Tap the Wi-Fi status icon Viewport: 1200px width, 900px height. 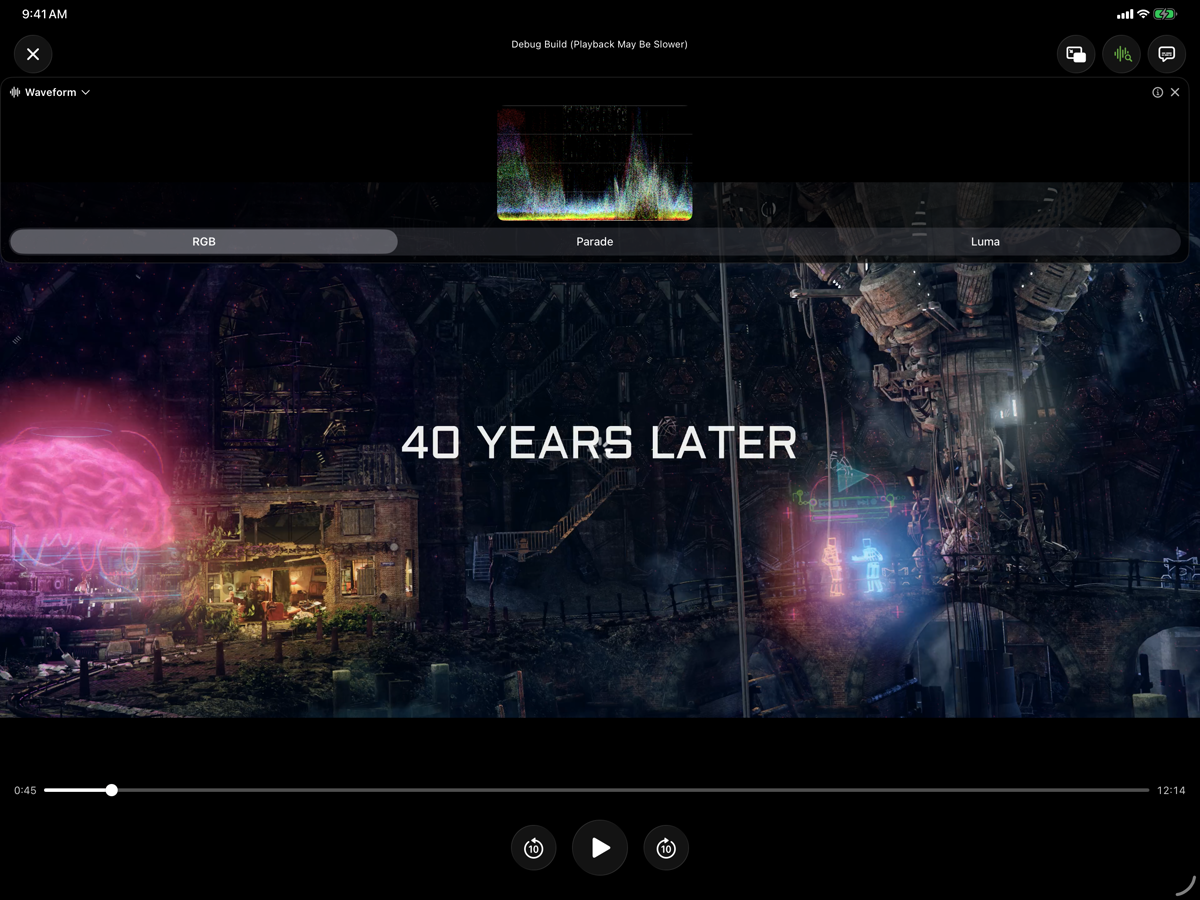tap(1143, 14)
